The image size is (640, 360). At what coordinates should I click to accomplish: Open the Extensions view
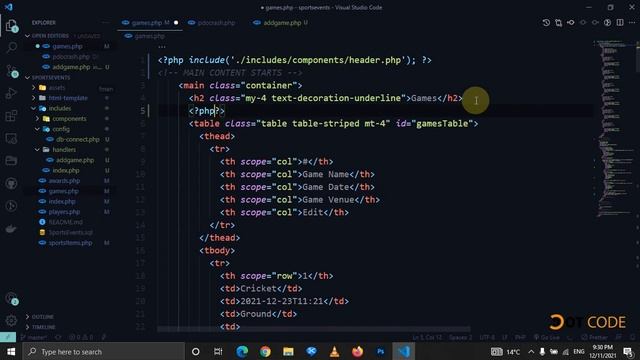coord(11,116)
